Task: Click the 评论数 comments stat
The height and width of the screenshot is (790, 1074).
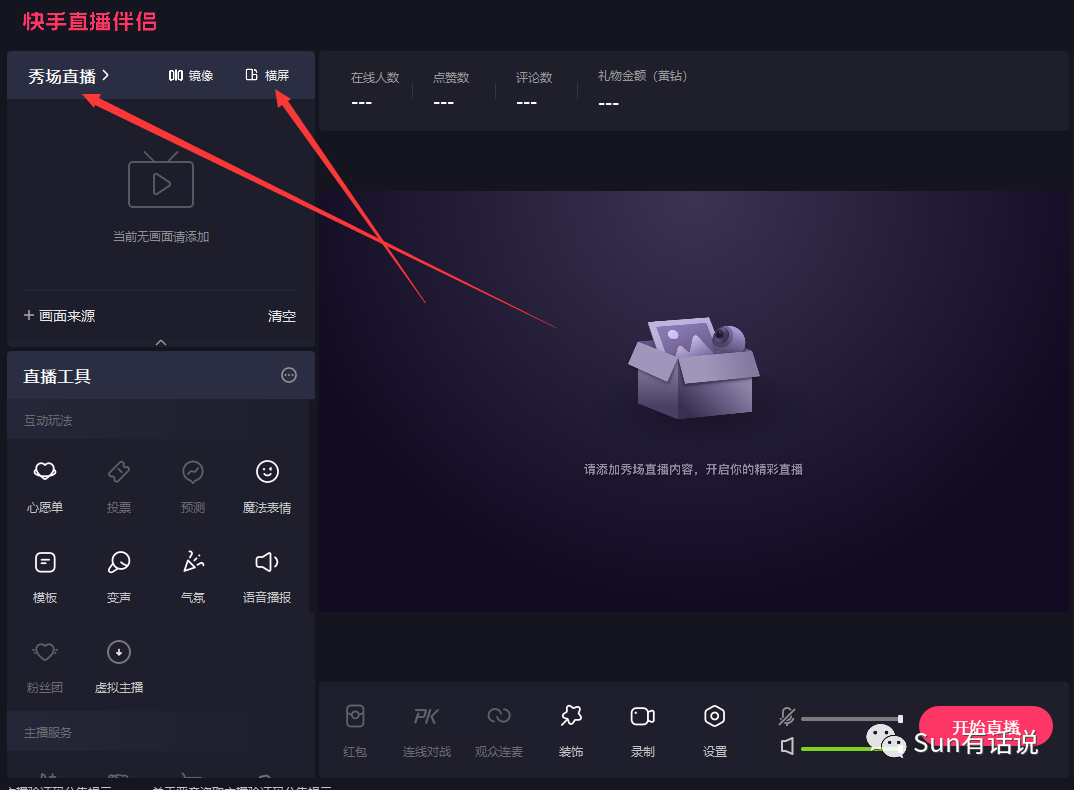Action: (534, 89)
